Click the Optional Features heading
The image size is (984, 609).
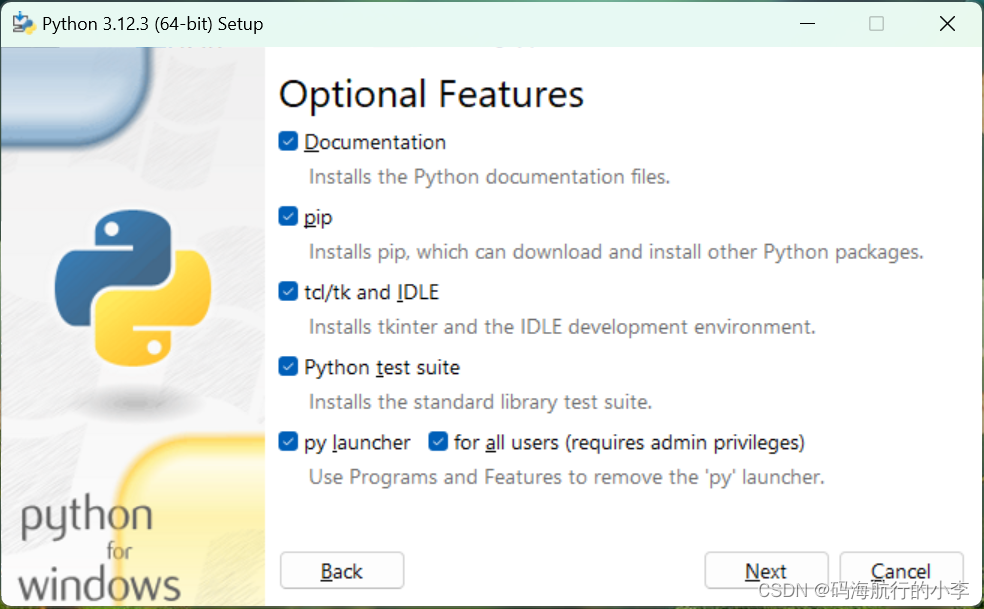click(x=431, y=95)
